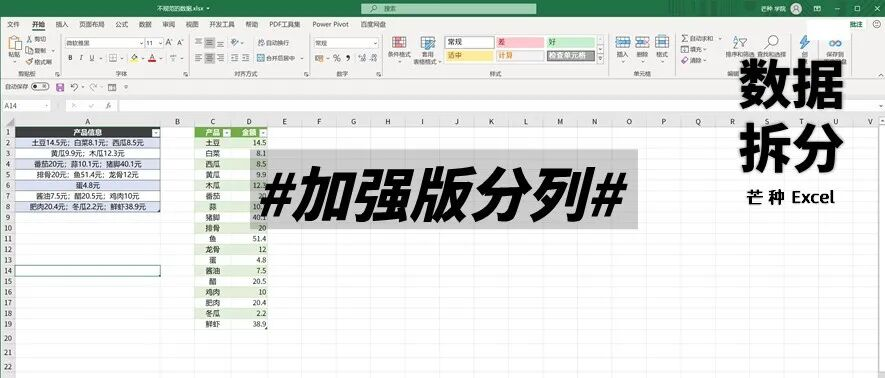
Task: Select column header G
Action: click(353, 121)
